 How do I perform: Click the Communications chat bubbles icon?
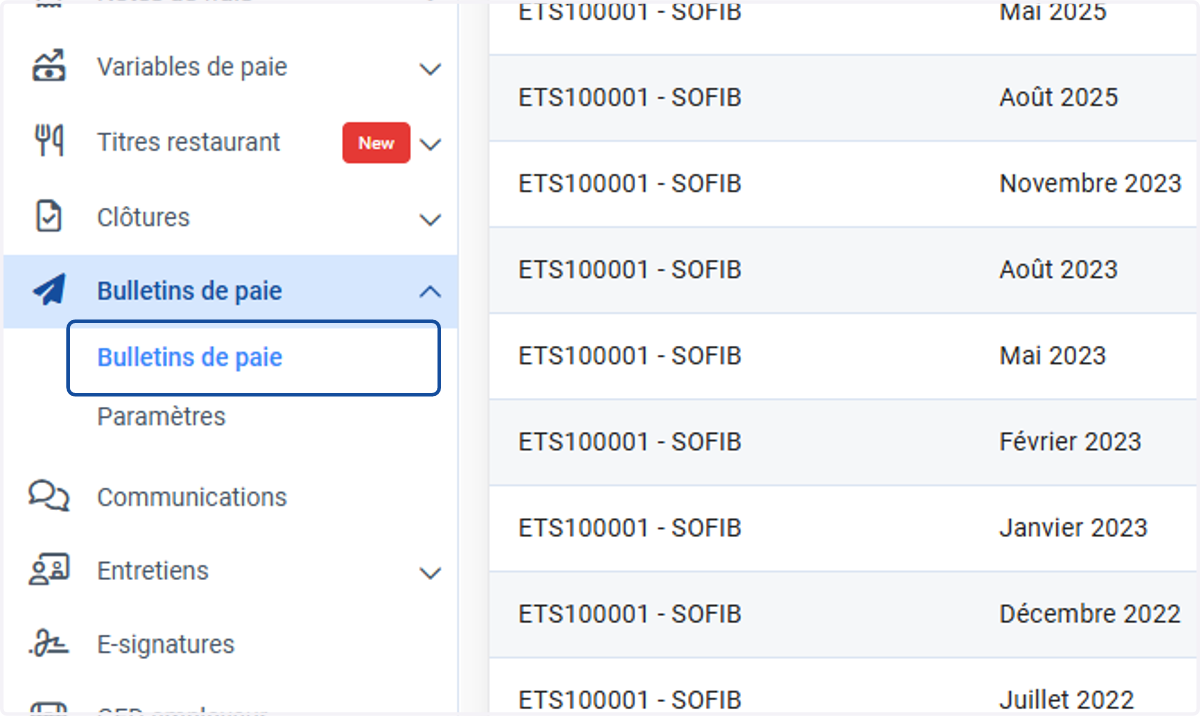click(x=49, y=496)
